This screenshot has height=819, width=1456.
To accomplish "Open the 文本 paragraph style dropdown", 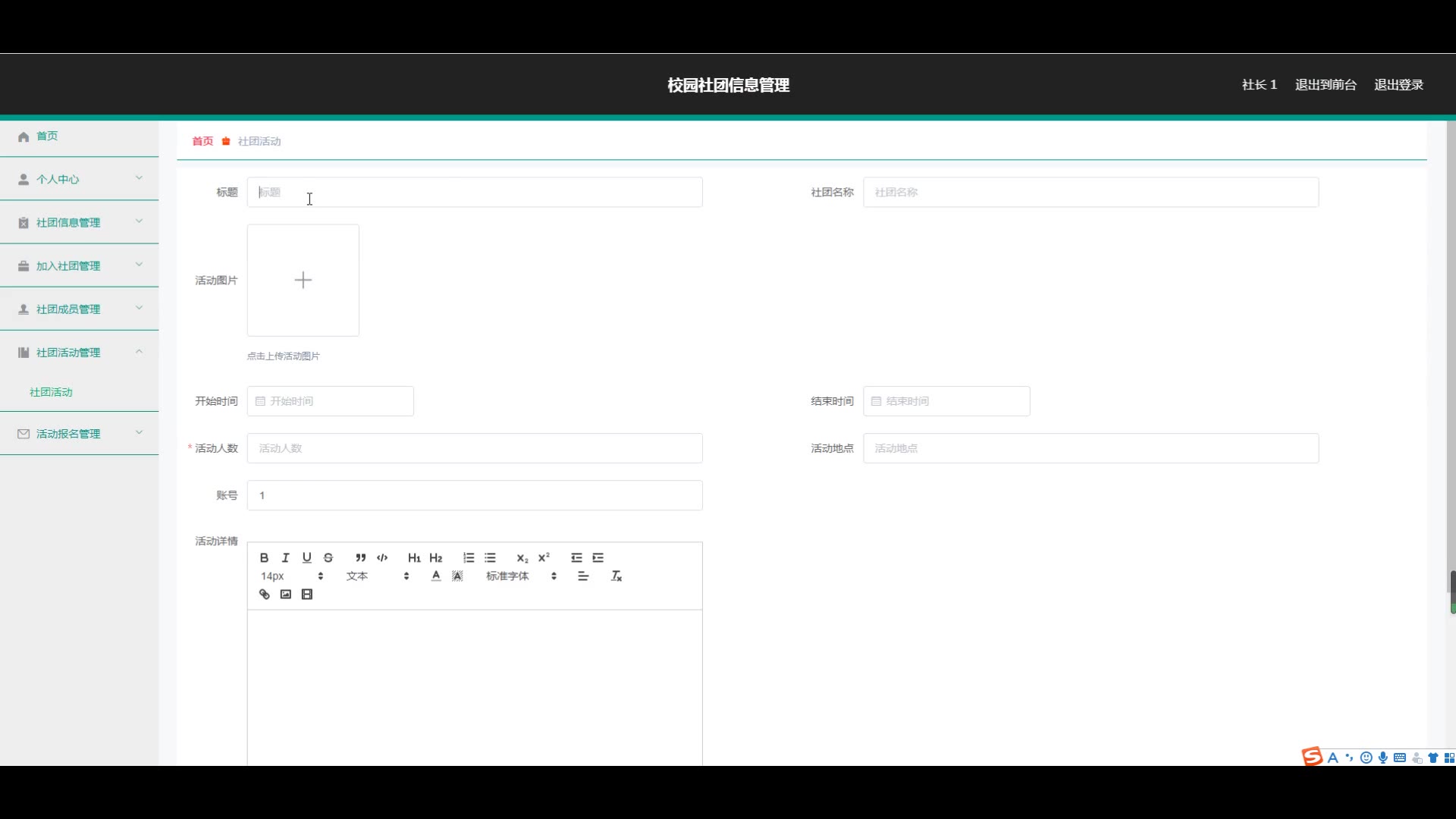I will [378, 576].
